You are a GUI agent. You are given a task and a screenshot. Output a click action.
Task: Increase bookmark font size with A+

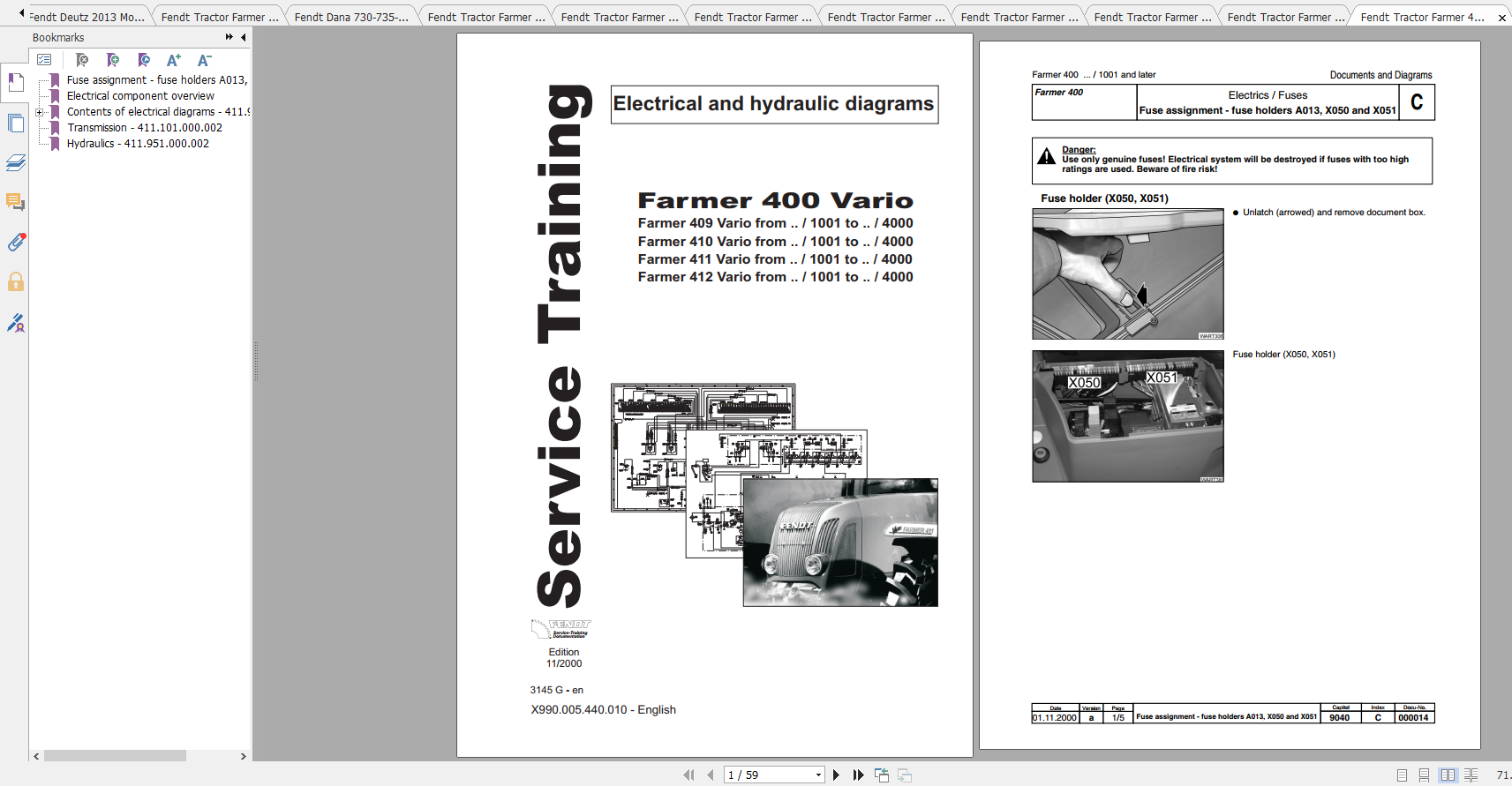coord(174,60)
